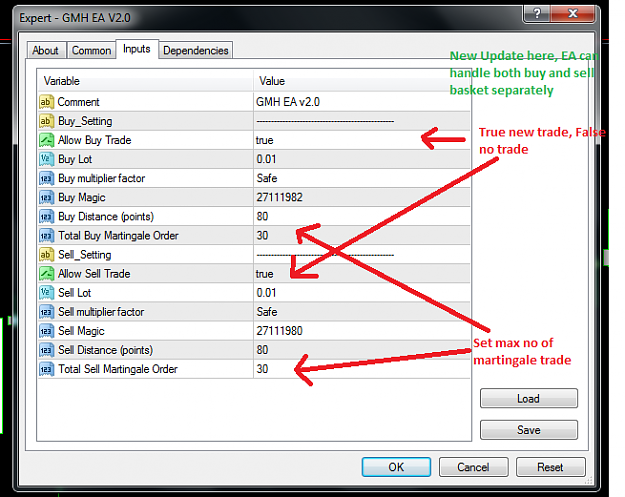Edit the Total Buy Martingale Order value 30
The height and width of the screenshot is (497, 625).
pyautogui.click(x=262, y=236)
